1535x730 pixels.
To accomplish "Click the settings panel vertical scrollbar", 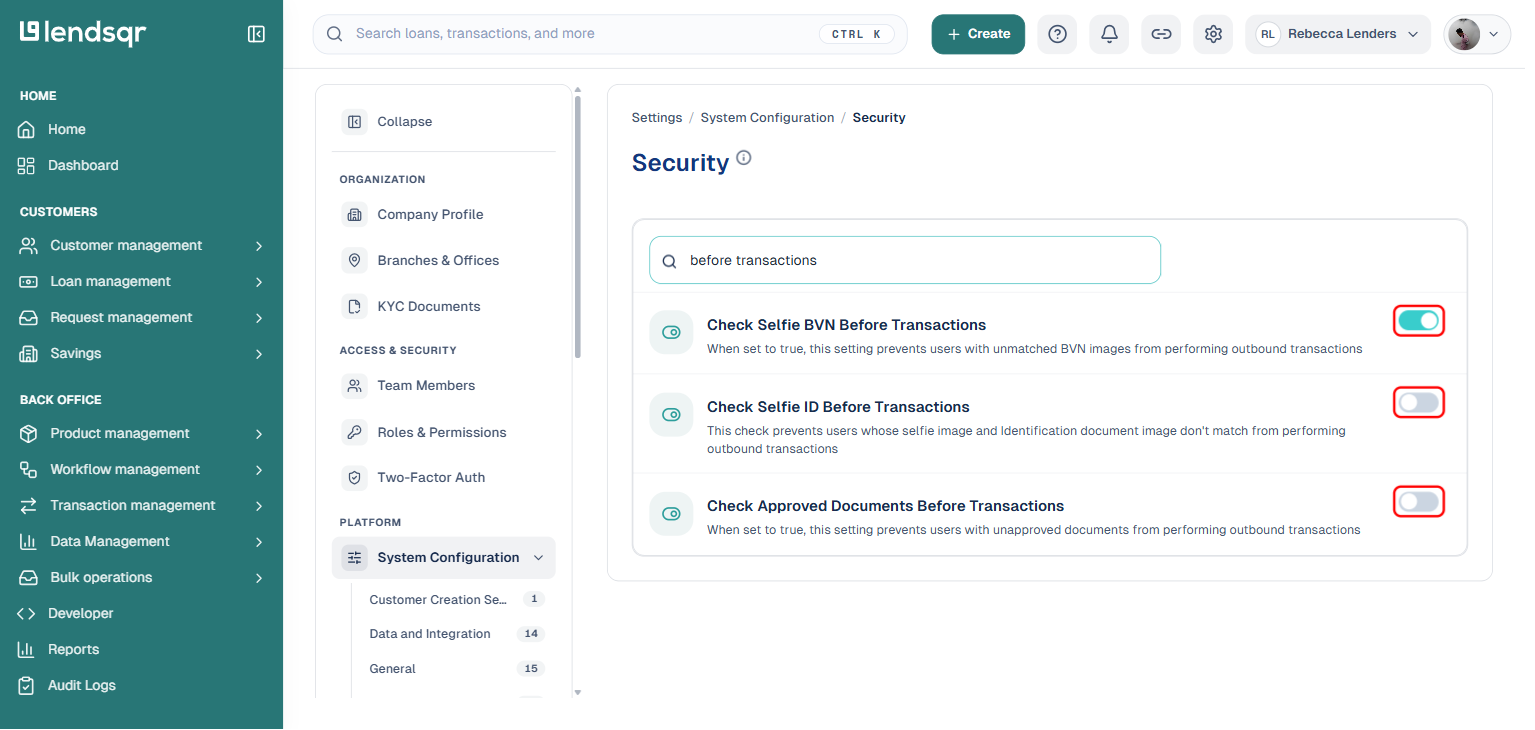I will coord(577,227).
